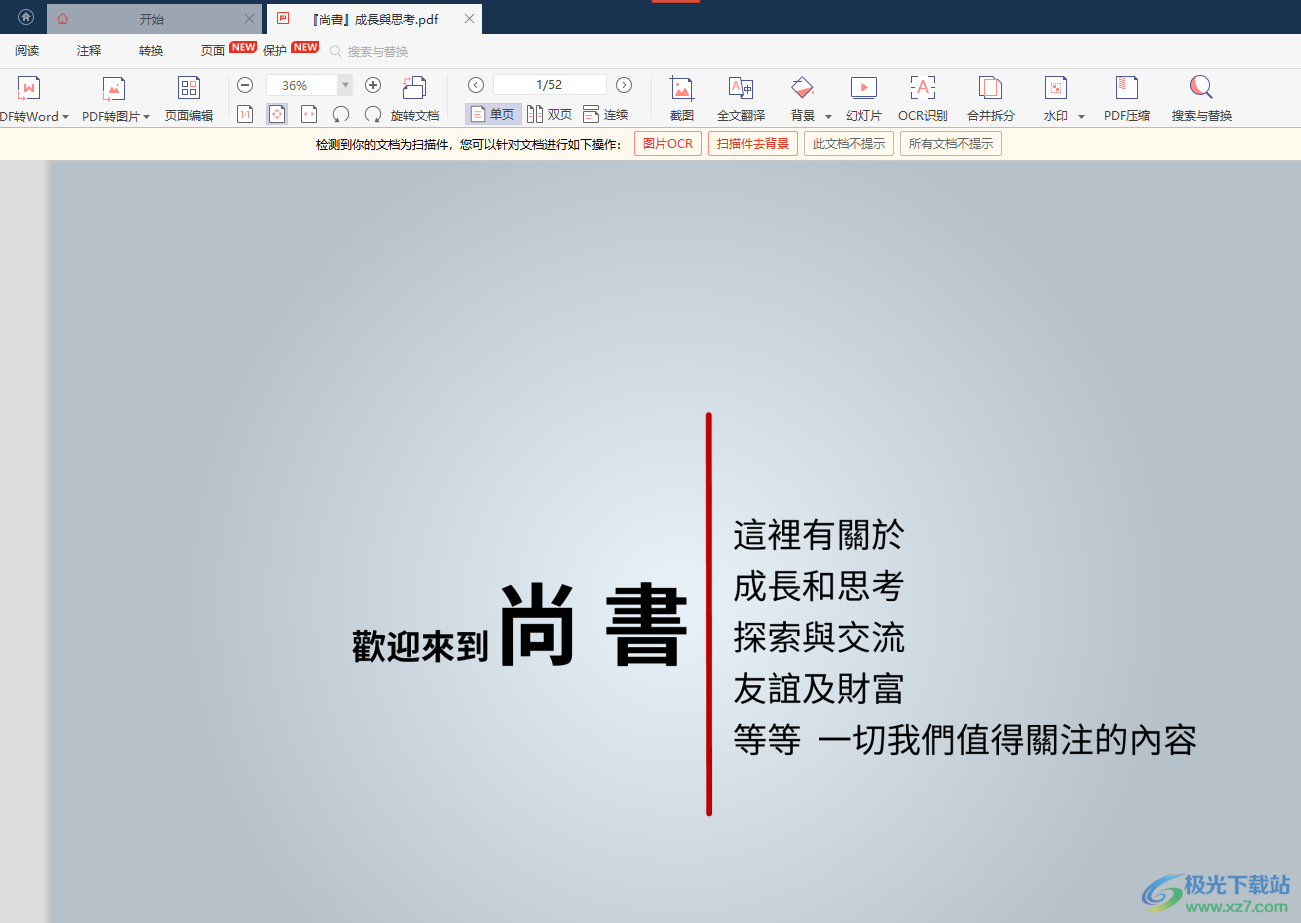Image resolution: width=1301 pixels, height=923 pixels.
Task: Click the home icon in title bar
Action: [26, 17]
